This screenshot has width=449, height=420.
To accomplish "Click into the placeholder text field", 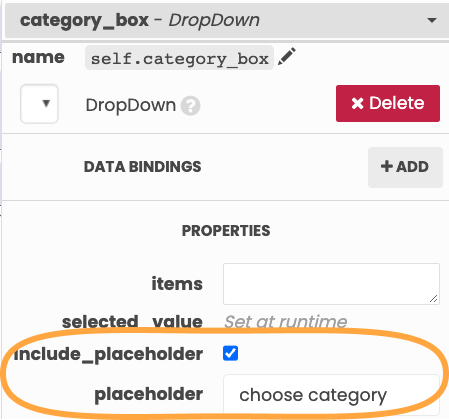I will point(331,395).
